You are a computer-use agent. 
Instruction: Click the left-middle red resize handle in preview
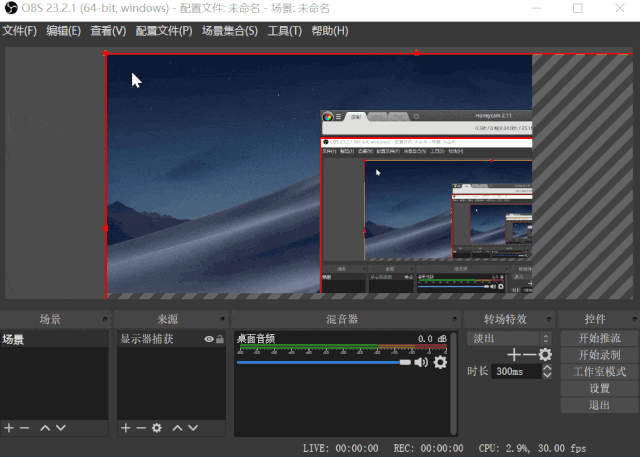click(x=106, y=228)
